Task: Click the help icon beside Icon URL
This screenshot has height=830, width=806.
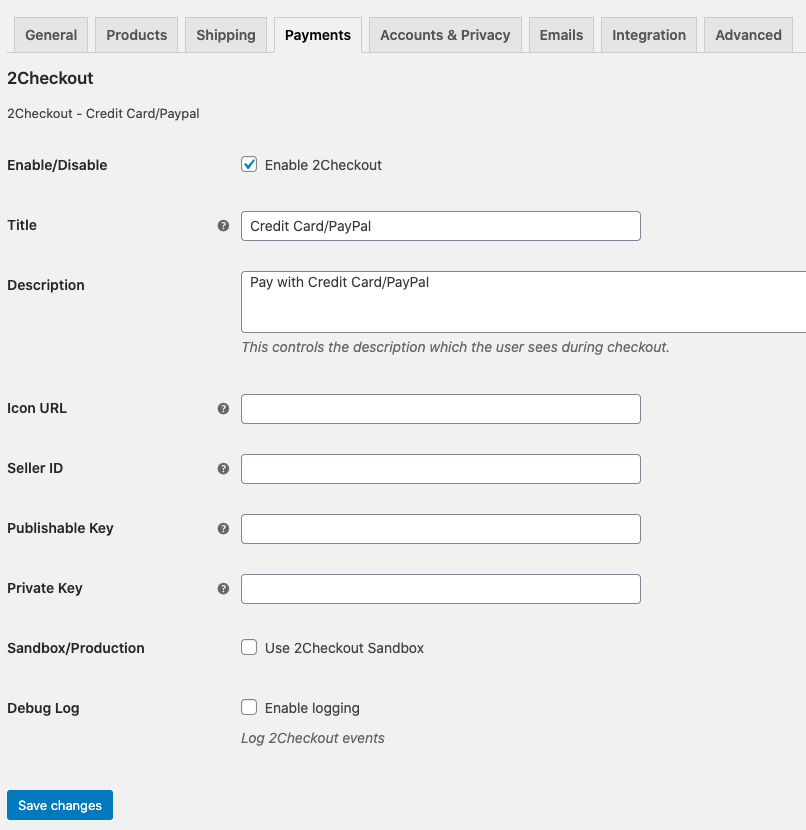Action: 223,409
